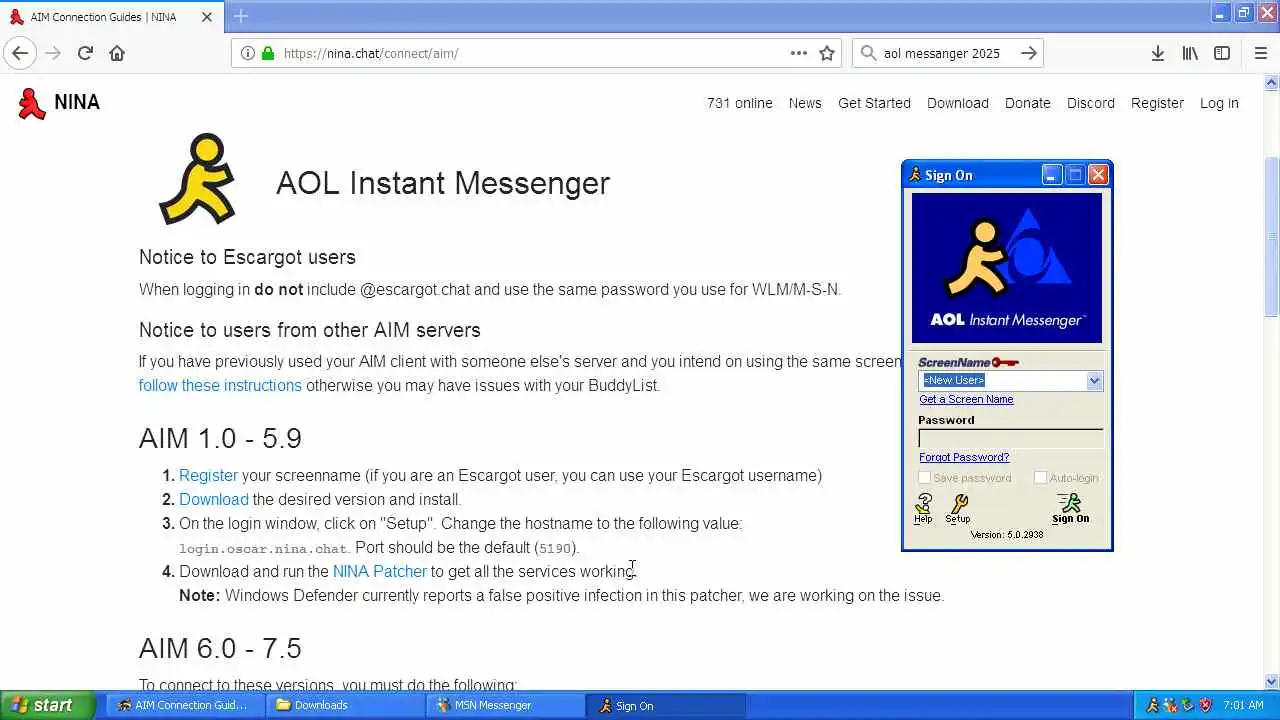
Task: Click Log in in site navigation
Action: coord(1219,103)
